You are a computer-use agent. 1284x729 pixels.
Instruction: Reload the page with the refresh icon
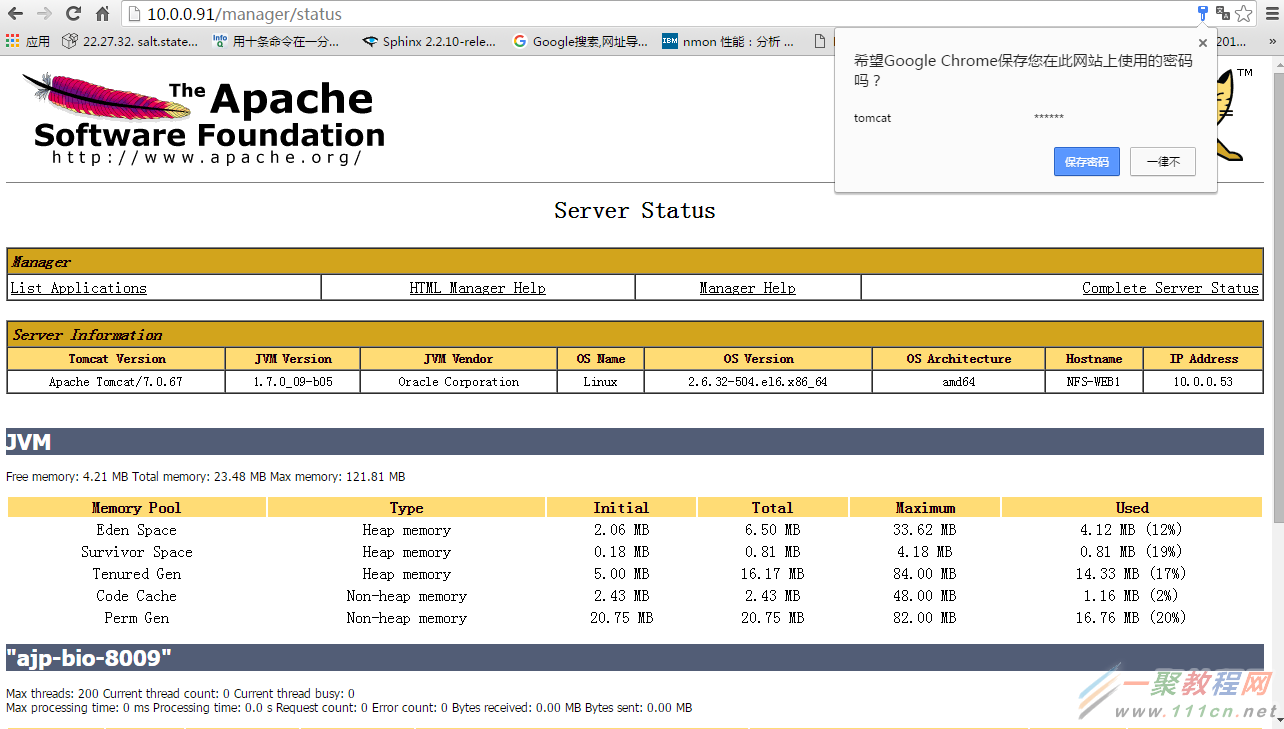(x=73, y=14)
